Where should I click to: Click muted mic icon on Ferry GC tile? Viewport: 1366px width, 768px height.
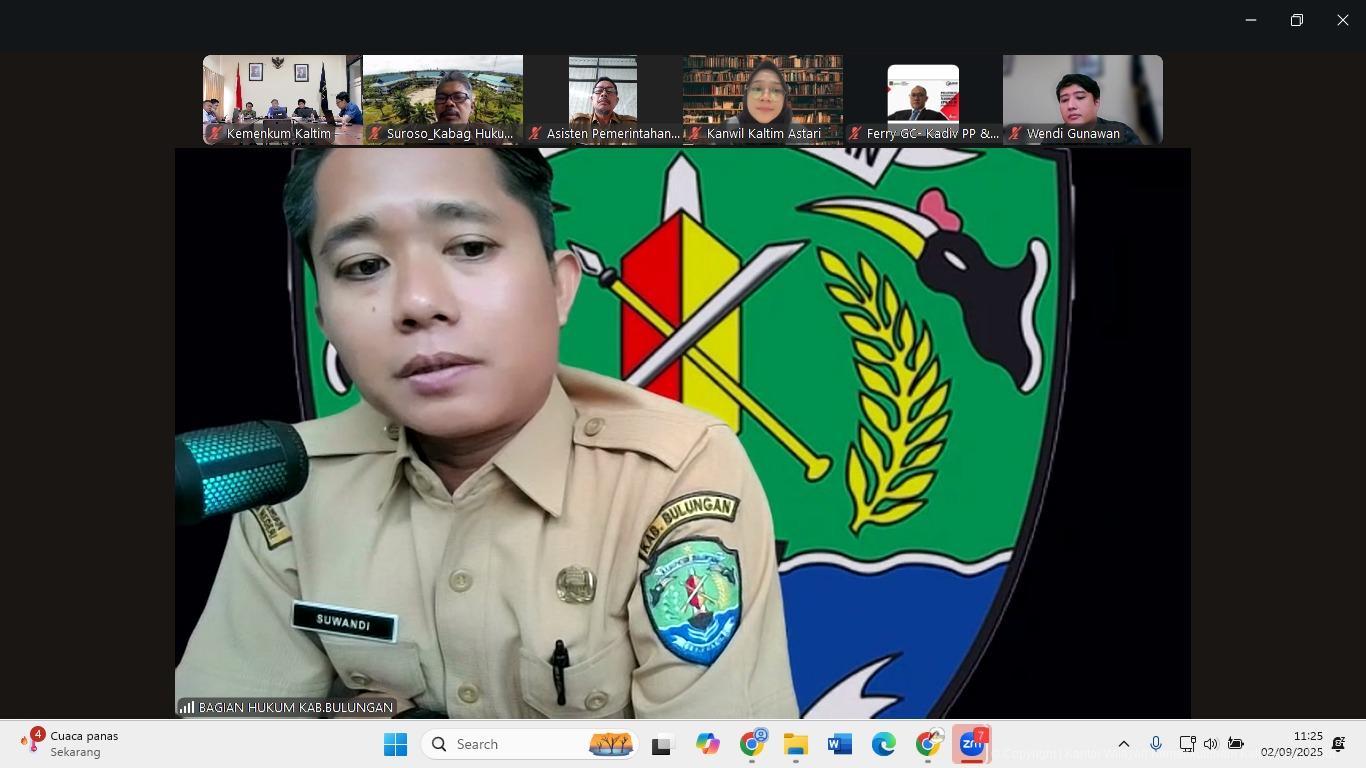(854, 133)
